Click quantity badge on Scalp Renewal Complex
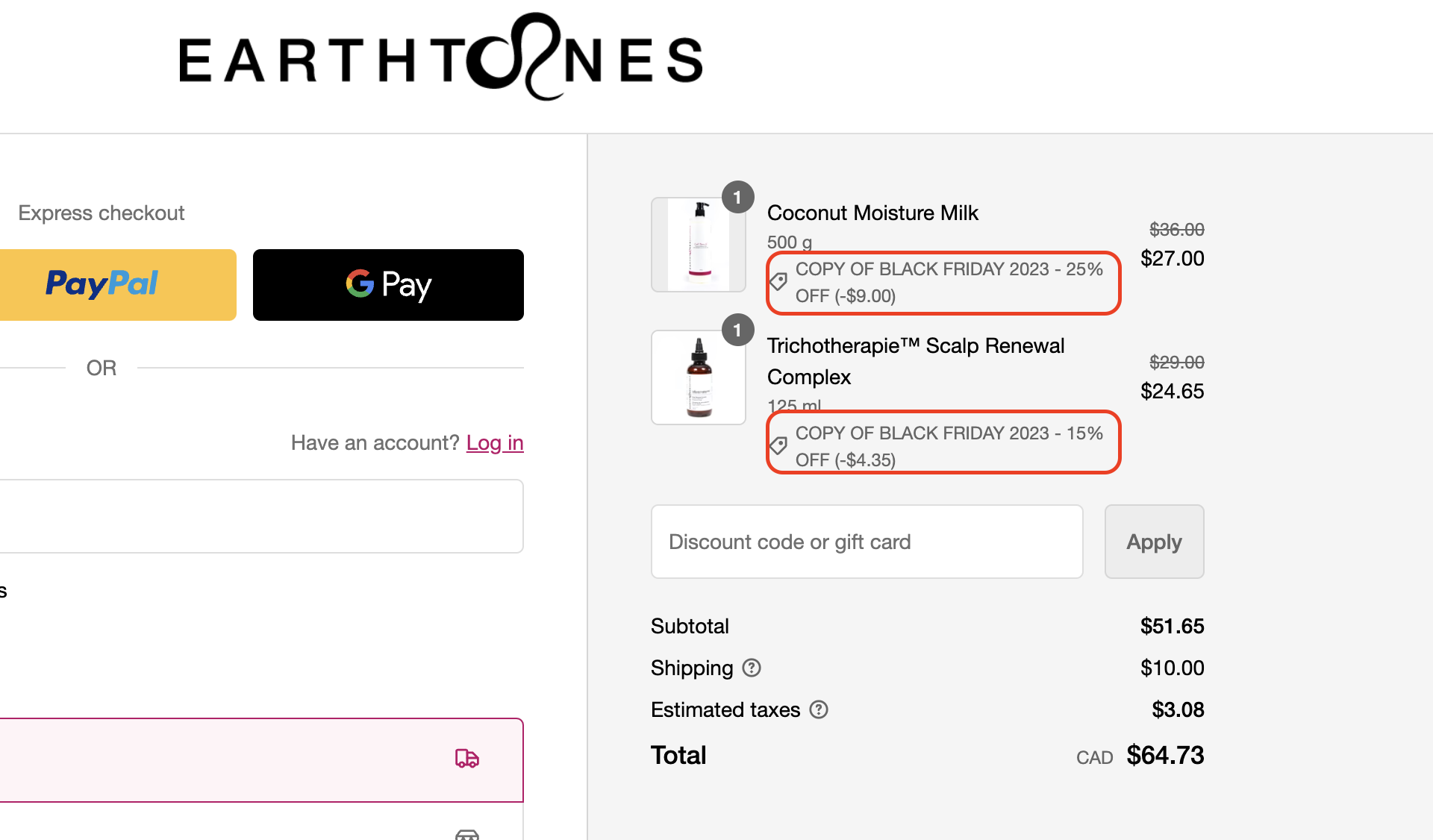Image resolution: width=1433 pixels, height=840 pixels. (x=737, y=330)
